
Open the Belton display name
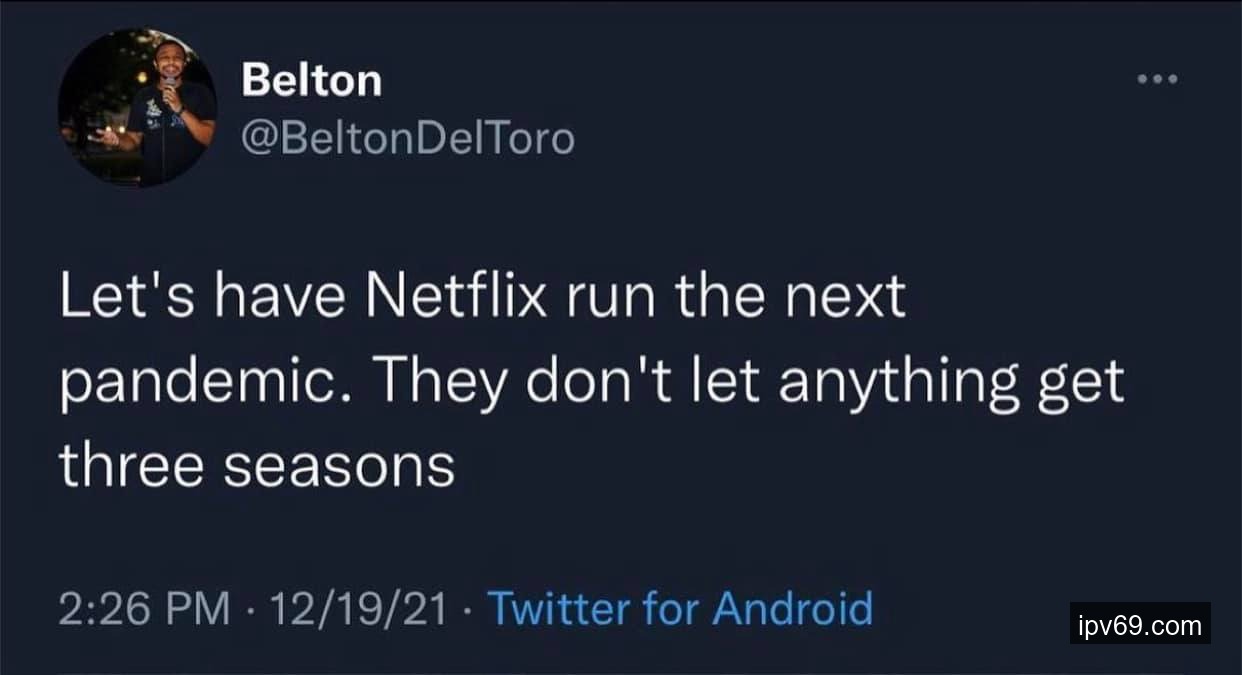[x=311, y=80]
